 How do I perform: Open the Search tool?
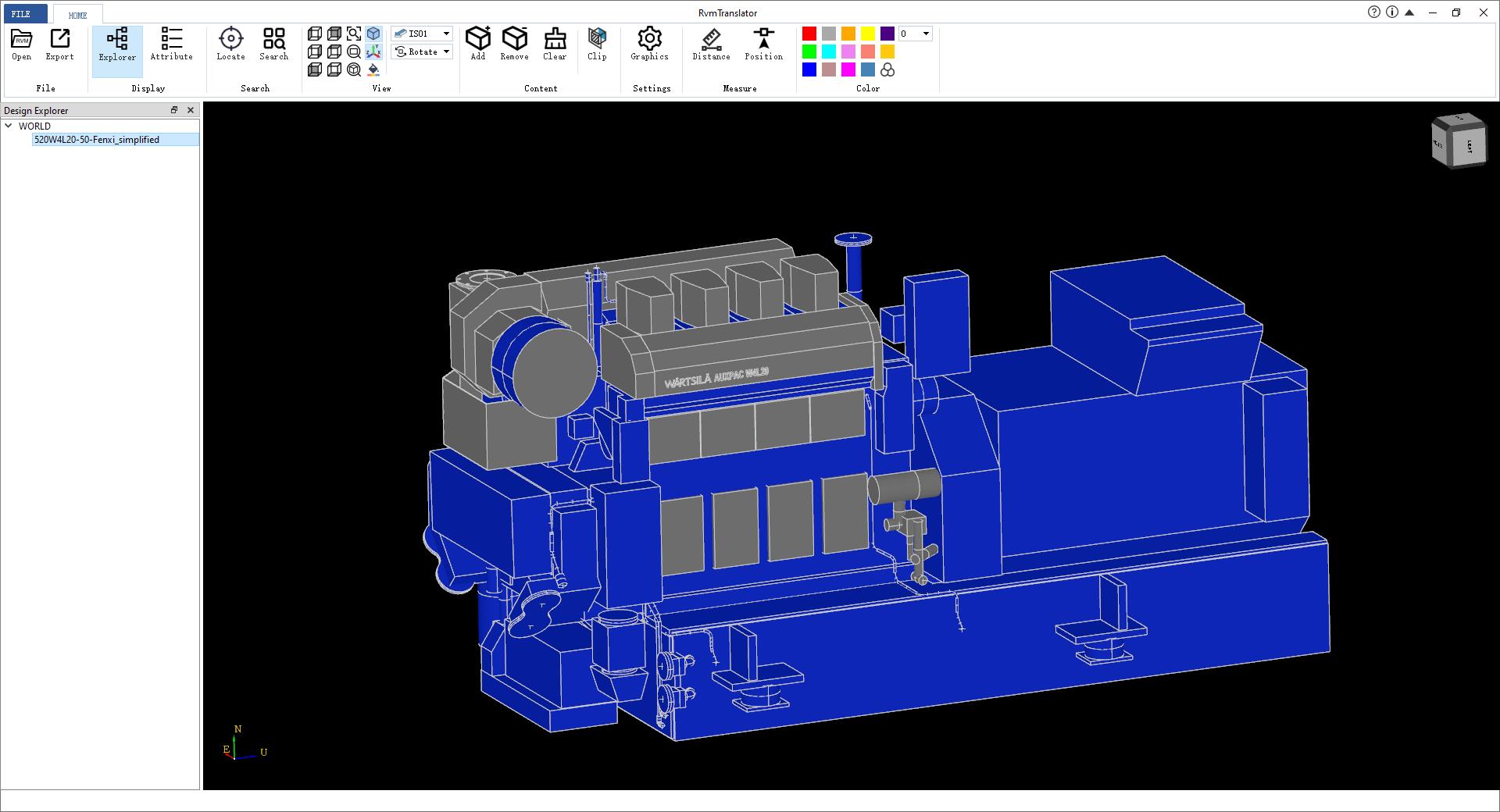click(x=273, y=45)
